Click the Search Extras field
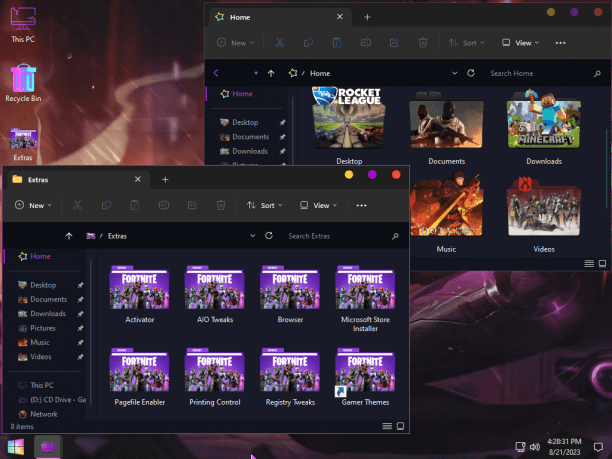This screenshot has height=459, width=612. click(x=339, y=236)
